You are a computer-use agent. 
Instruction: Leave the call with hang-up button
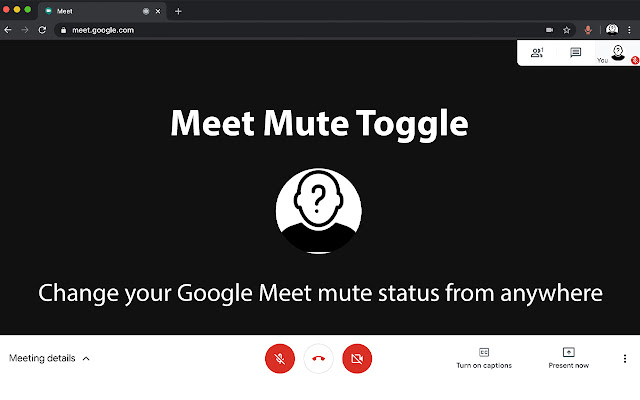click(318, 358)
